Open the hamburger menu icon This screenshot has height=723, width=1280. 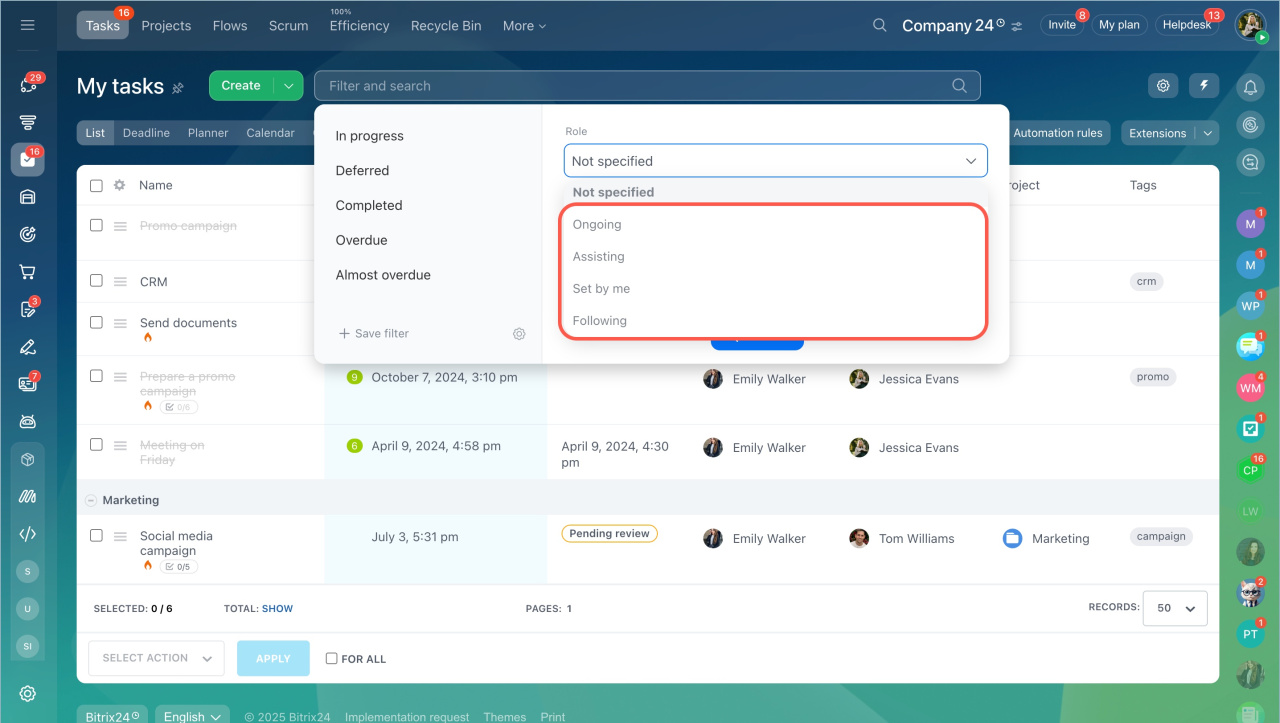[x=27, y=25]
